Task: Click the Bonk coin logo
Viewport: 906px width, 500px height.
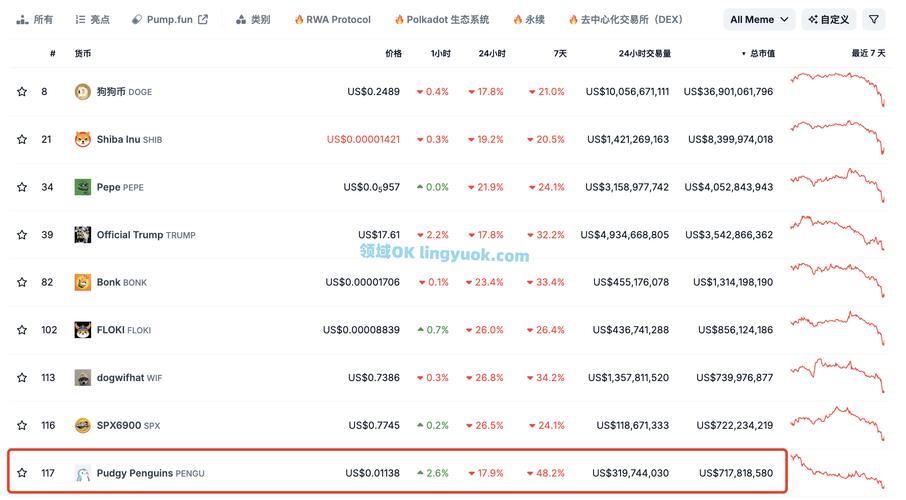Action: tap(83, 282)
